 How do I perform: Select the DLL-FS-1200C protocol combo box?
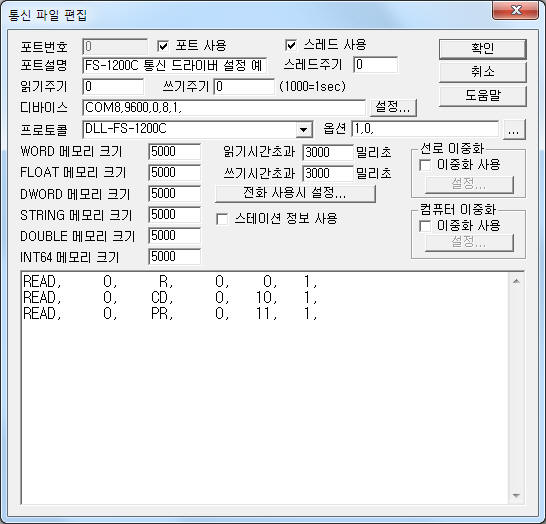coord(198,130)
